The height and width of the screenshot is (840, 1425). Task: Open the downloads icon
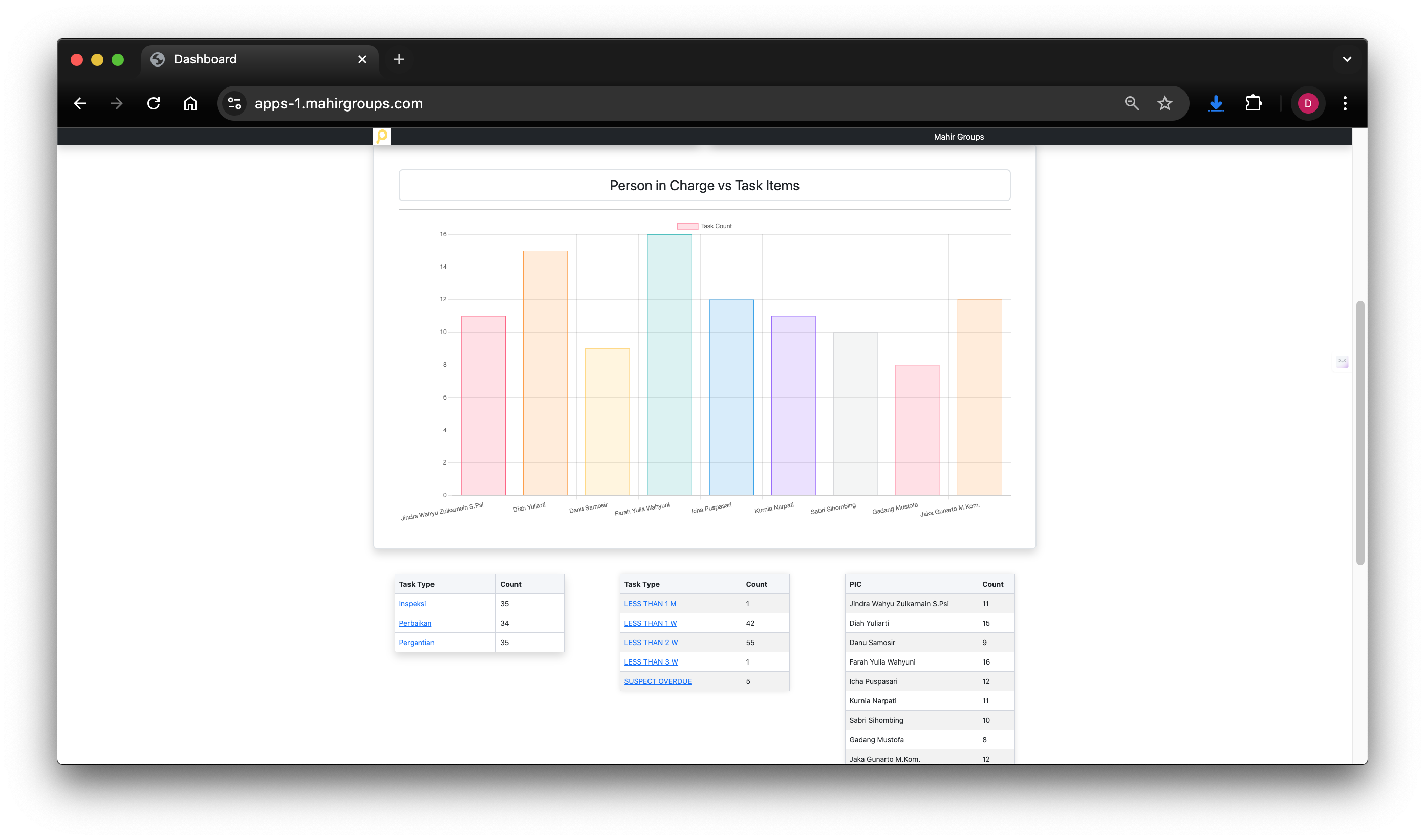click(1216, 103)
